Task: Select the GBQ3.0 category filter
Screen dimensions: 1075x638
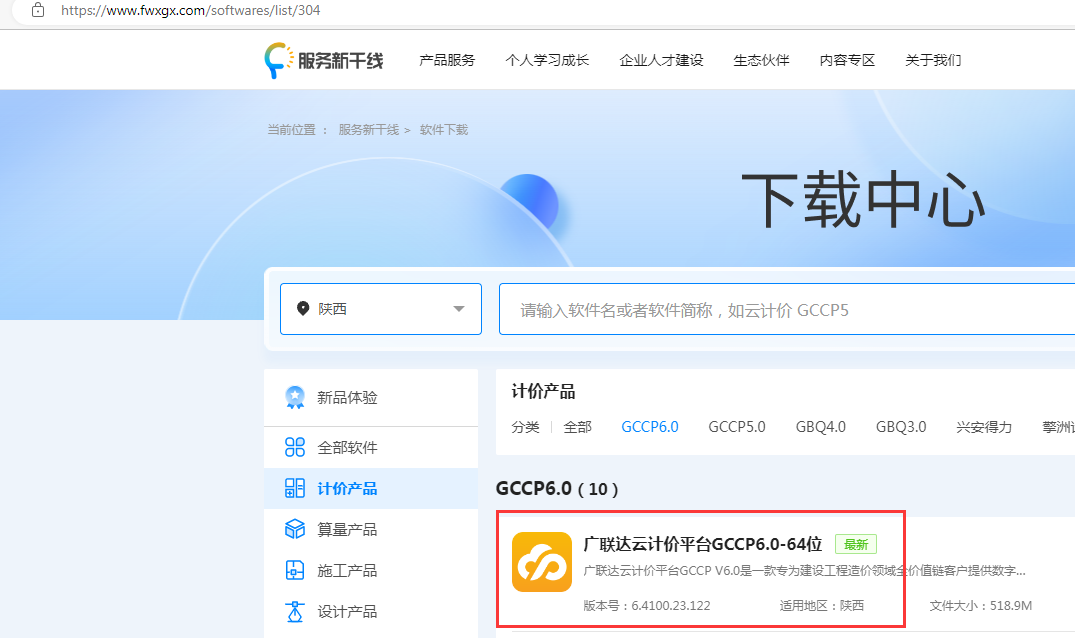Action: 901,427
